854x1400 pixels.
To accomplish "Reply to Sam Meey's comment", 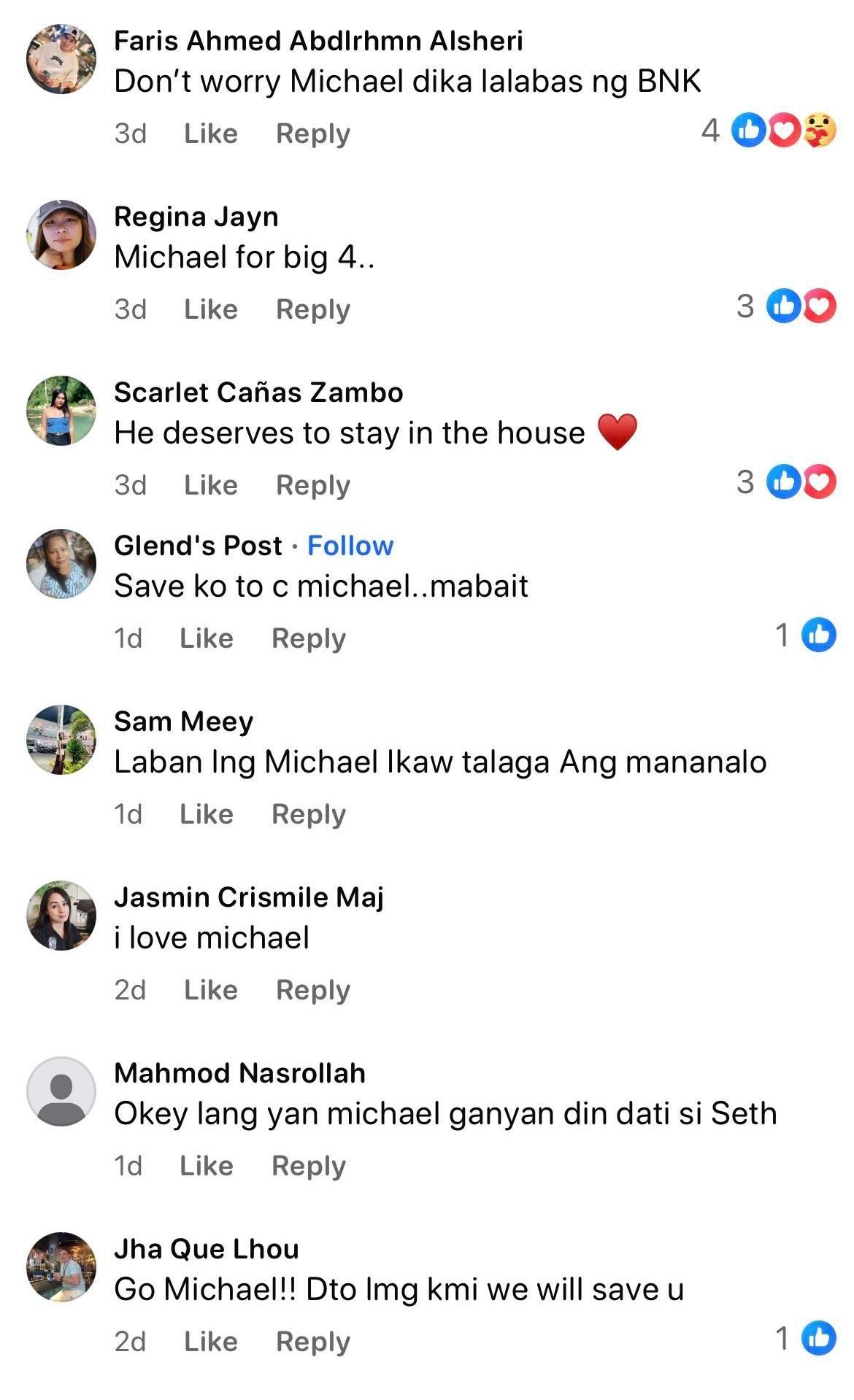I will [x=308, y=814].
